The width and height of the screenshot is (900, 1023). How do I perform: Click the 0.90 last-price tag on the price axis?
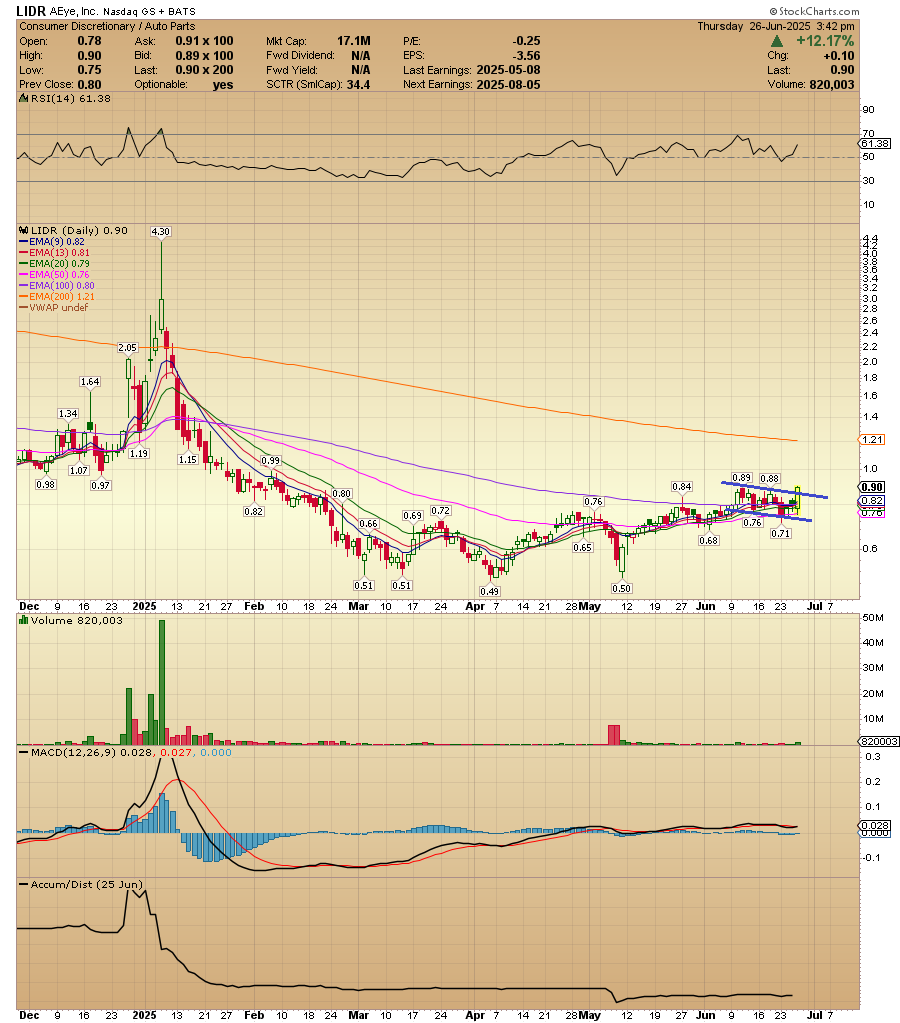pos(873,487)
